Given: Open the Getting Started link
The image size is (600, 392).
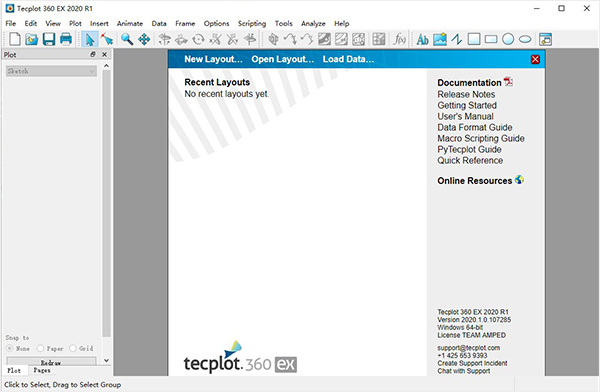Looking at the screenshot, I should (x=467, y=105).
